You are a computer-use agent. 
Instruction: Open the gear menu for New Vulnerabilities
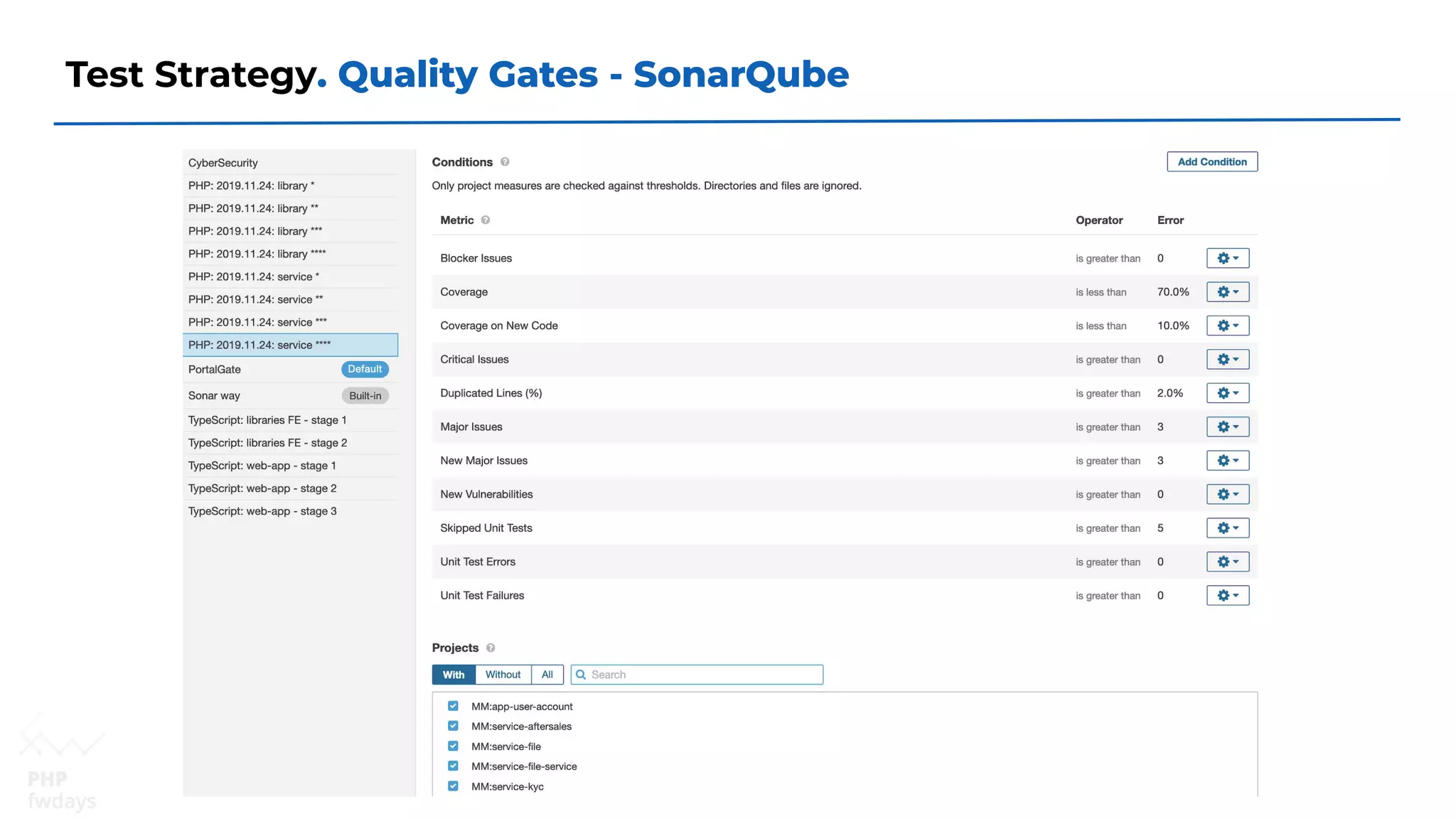pyautogui.click(x=1228, y=494)
